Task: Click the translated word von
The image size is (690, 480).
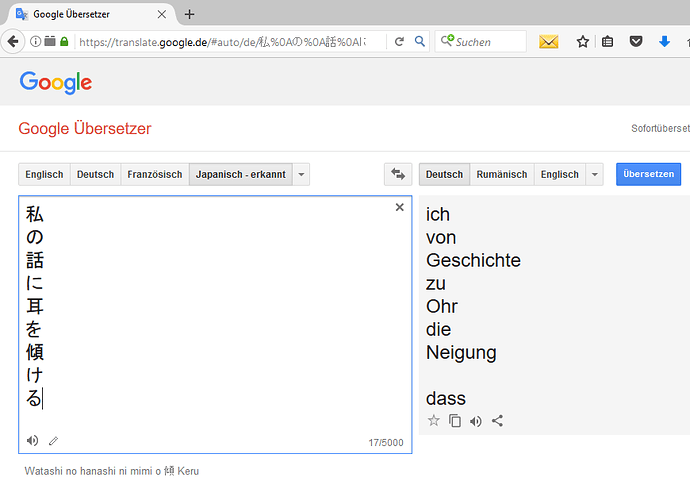Action: [x=441, y=238]
